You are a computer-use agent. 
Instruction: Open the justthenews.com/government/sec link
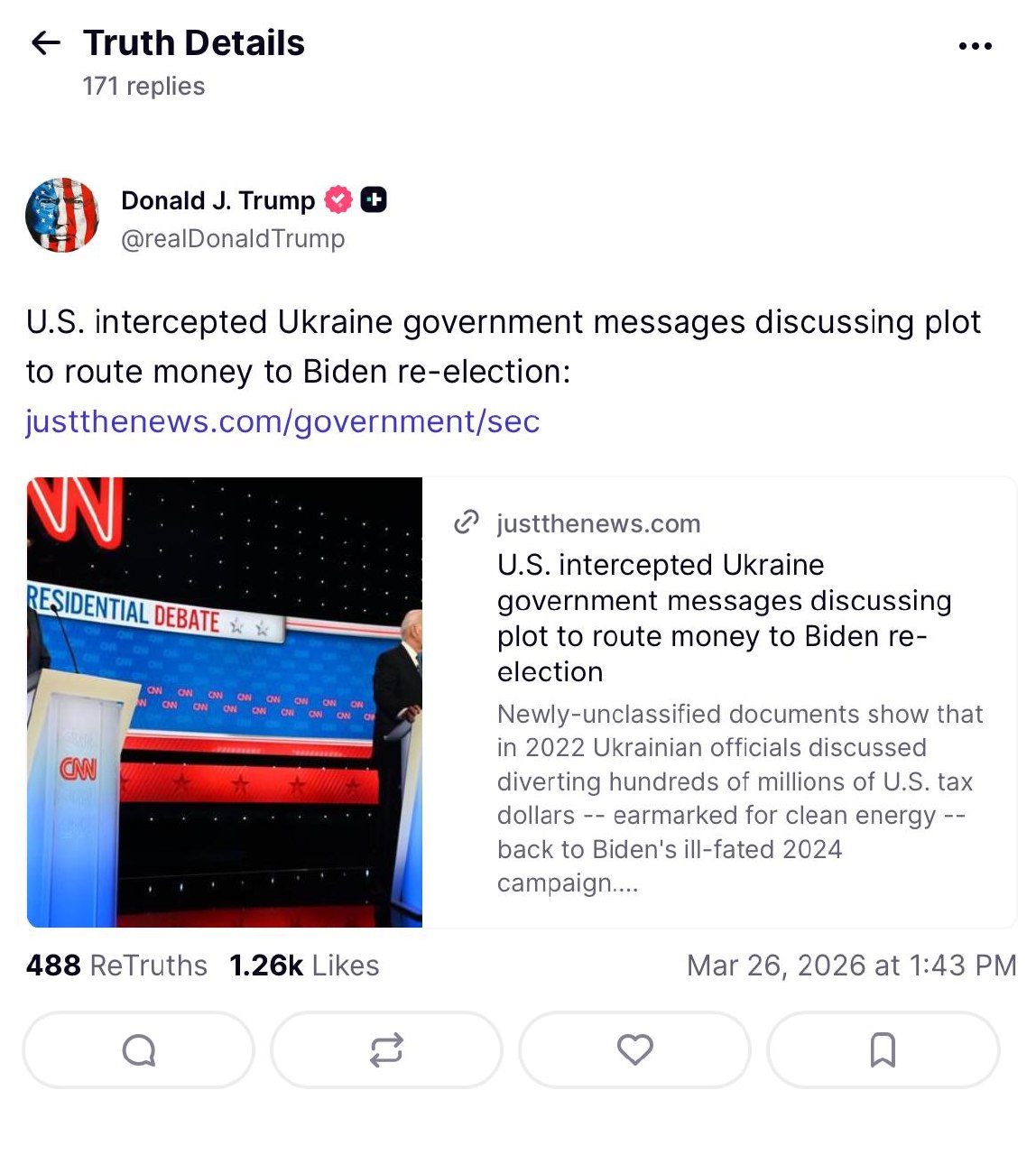[282, 421]
